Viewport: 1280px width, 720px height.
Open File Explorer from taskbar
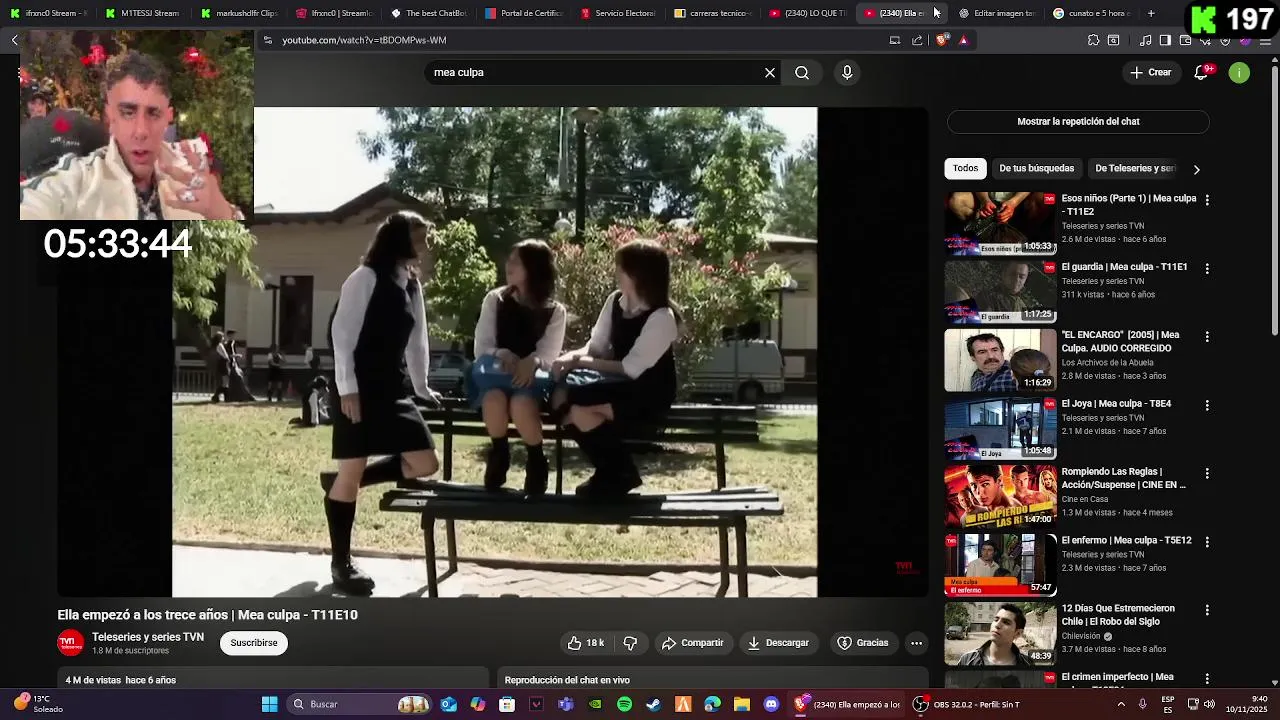pos(741,704)
